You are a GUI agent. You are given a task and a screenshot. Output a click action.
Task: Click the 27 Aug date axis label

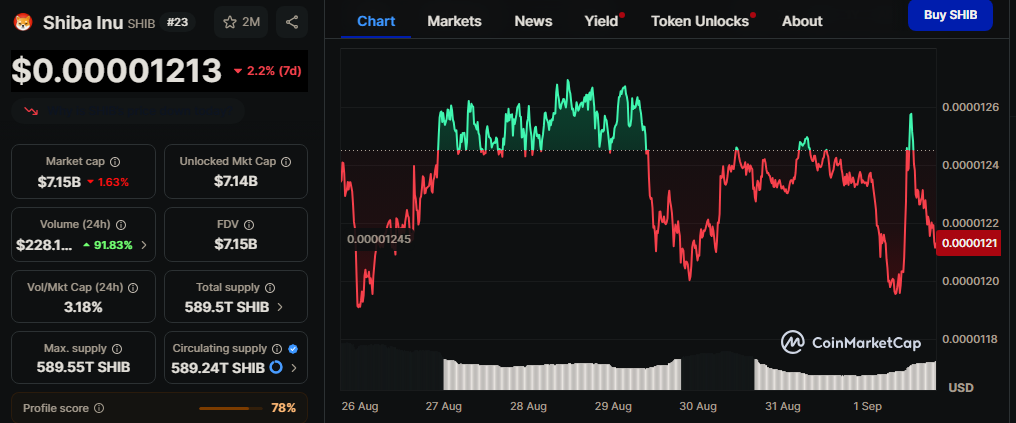point(443,407)
